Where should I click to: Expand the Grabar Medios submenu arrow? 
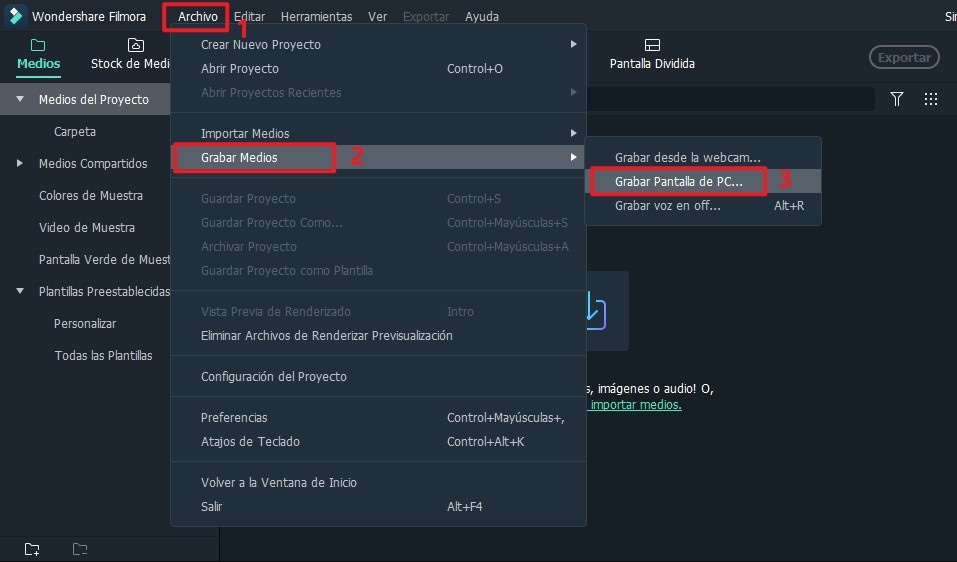(x=573, y=157)
